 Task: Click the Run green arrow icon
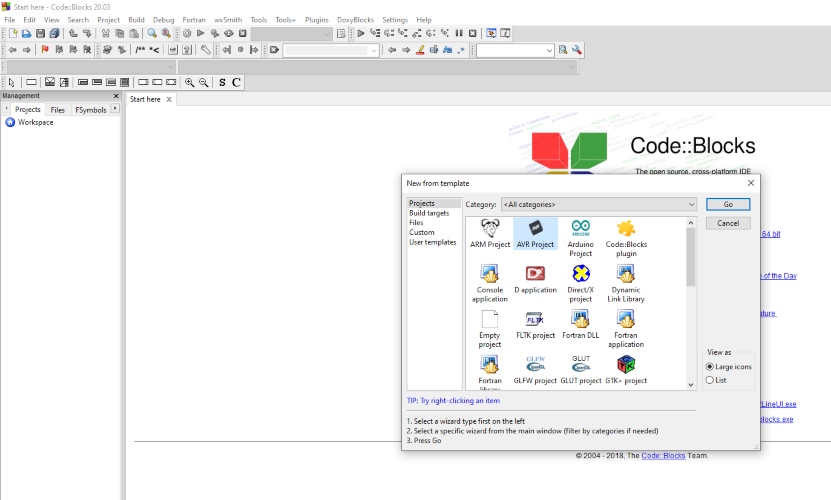point(200,33)
